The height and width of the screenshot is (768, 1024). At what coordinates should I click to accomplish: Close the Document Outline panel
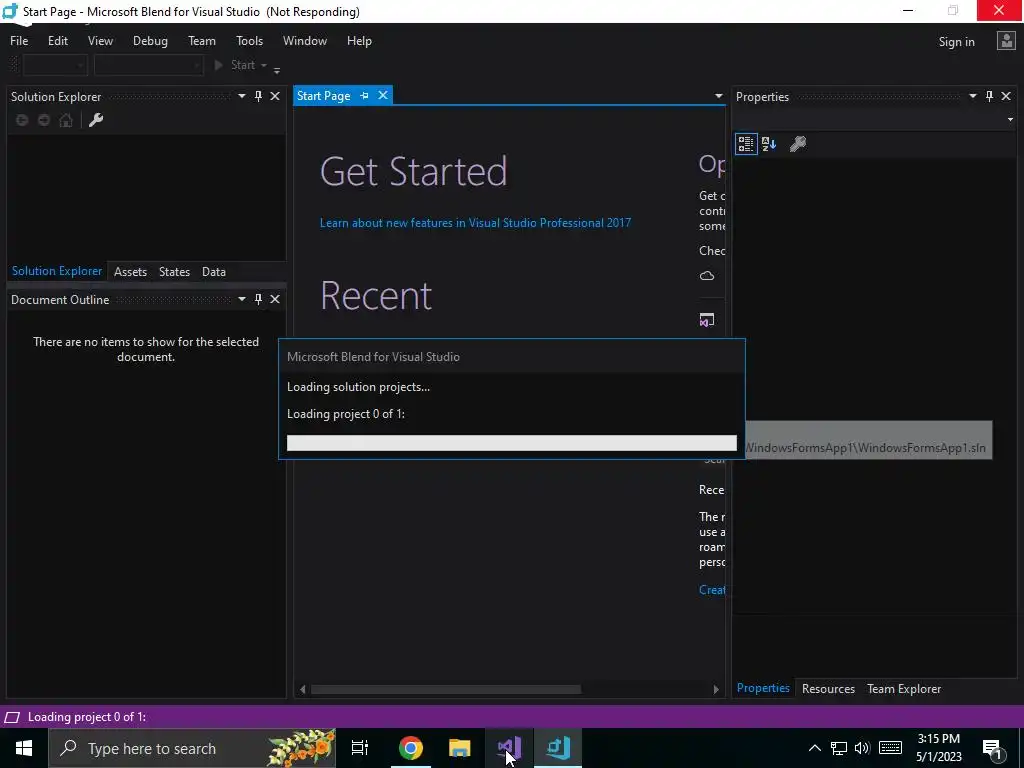click(275, 299)
